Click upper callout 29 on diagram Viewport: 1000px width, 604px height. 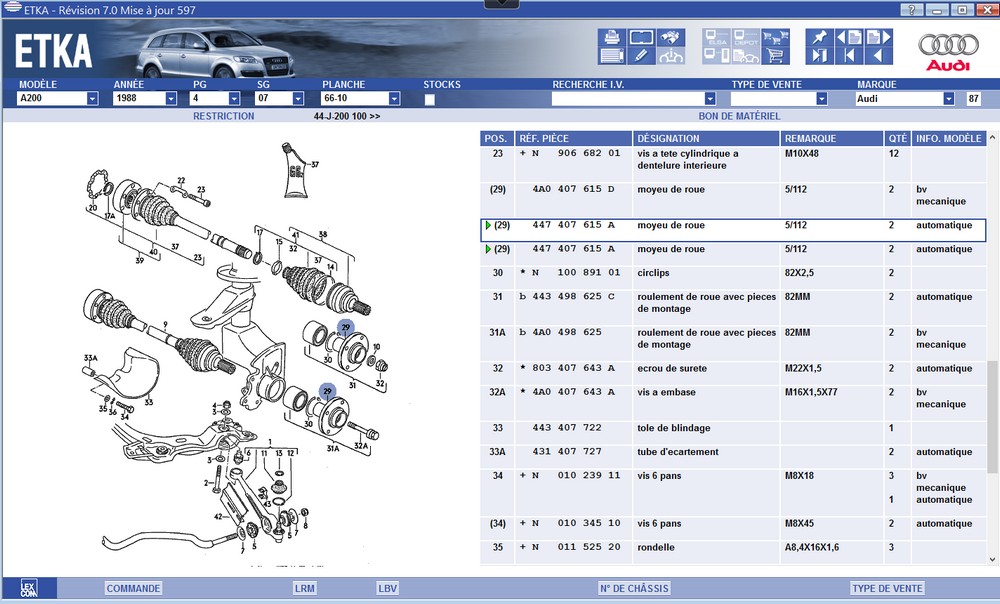[x=346, y=327]
